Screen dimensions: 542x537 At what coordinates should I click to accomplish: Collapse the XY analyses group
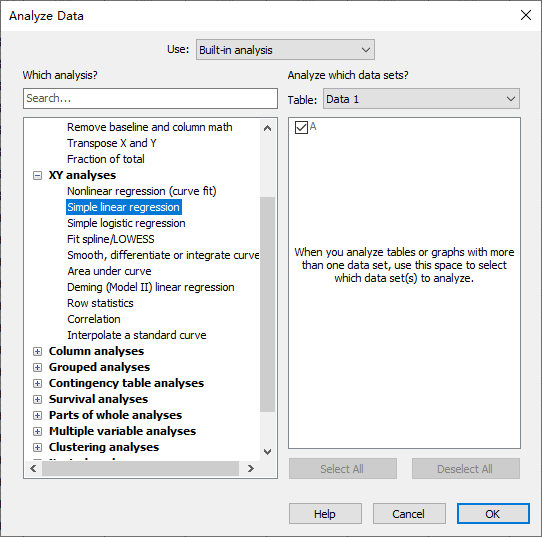click(37, 176)
